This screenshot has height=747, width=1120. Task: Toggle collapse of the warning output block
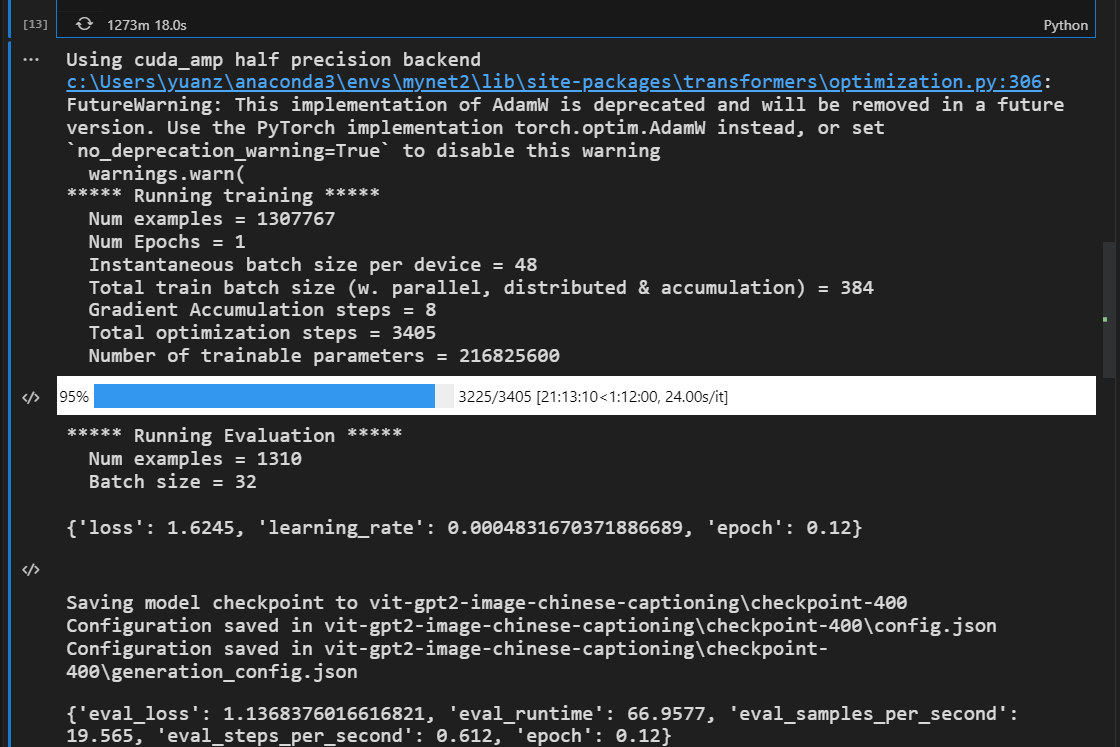[31, 59]
